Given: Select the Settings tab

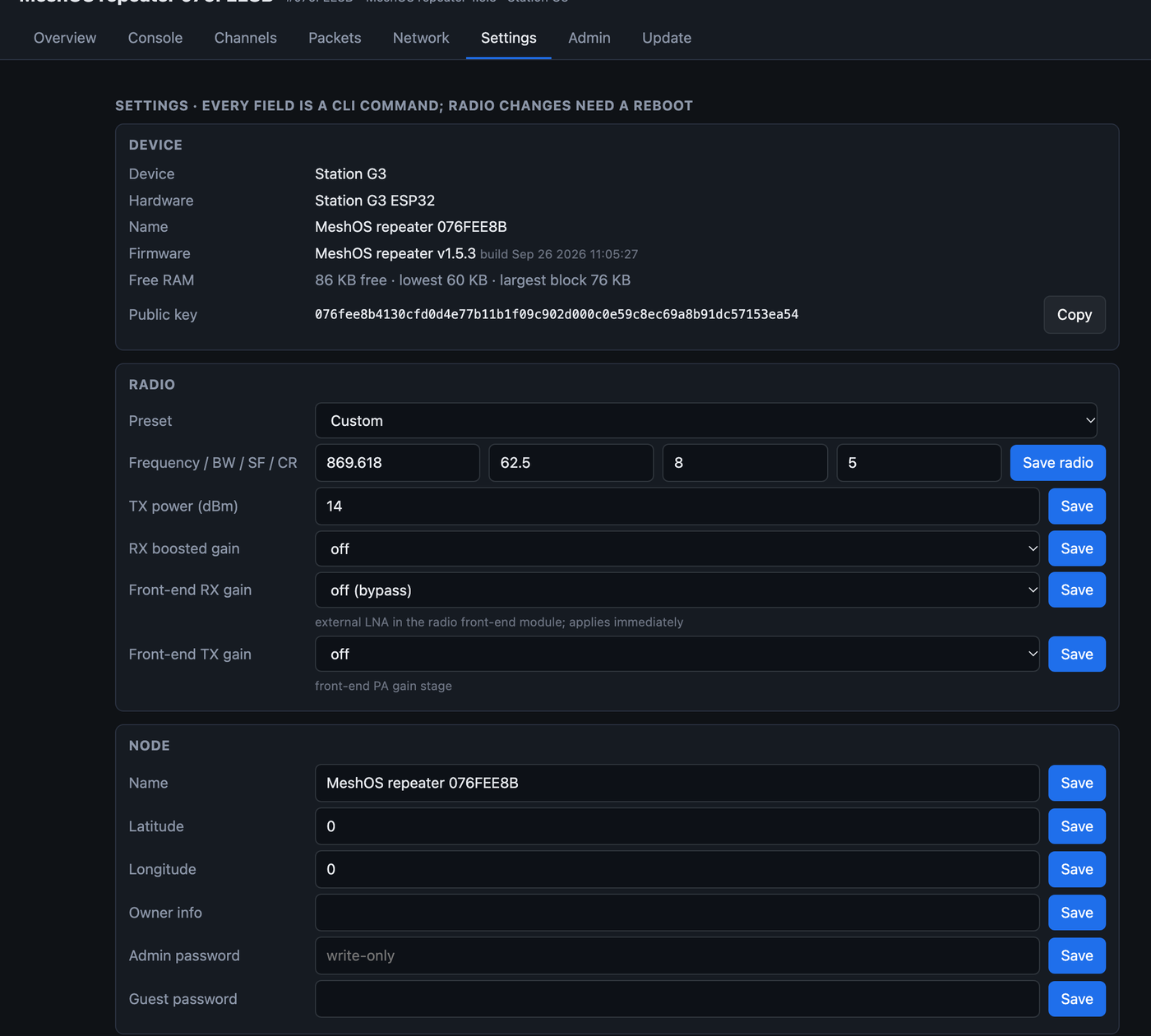Looking at the screenshot, I should [508, 38].
